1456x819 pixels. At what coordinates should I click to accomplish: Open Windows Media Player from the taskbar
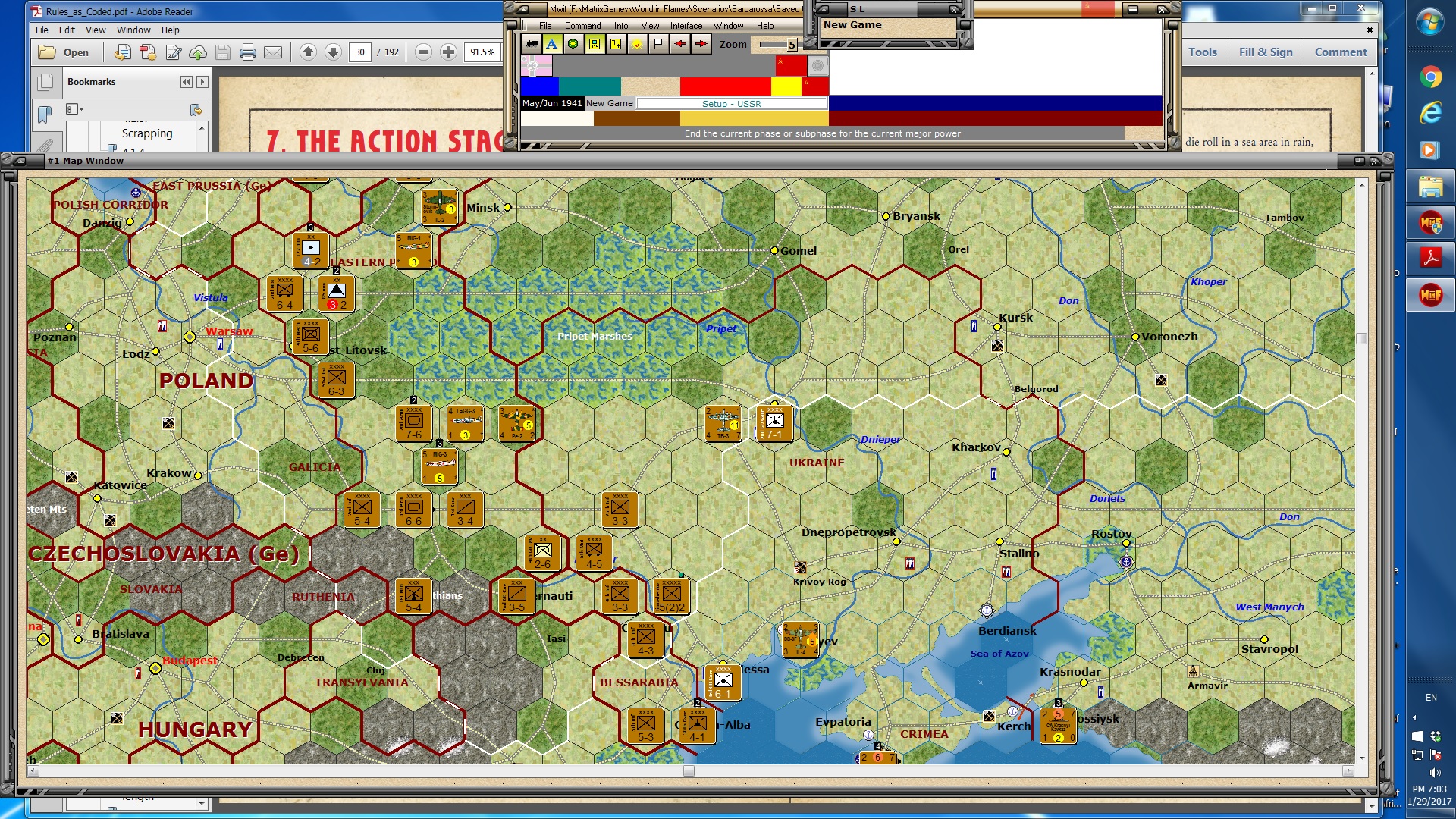[x=1431, y=149]
